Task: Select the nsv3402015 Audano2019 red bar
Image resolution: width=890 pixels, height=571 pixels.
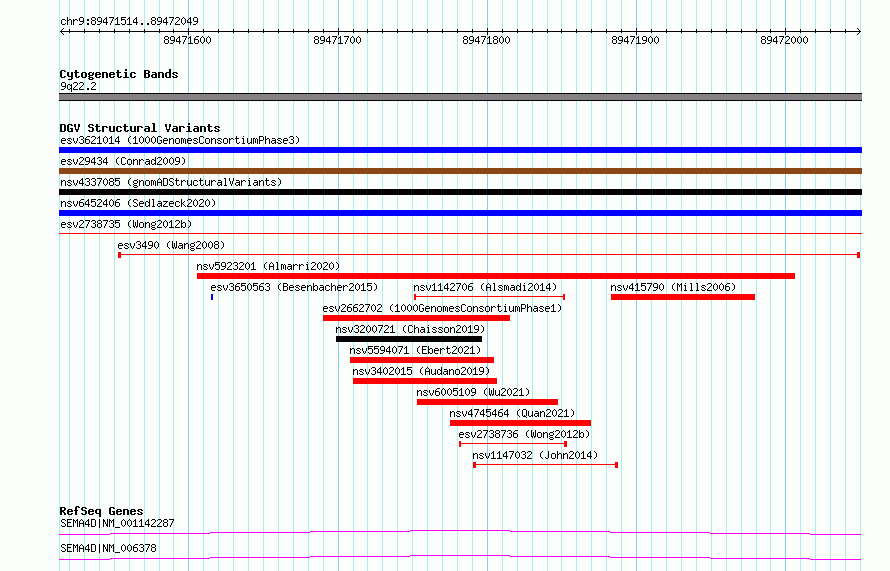Action: [425, 381]
